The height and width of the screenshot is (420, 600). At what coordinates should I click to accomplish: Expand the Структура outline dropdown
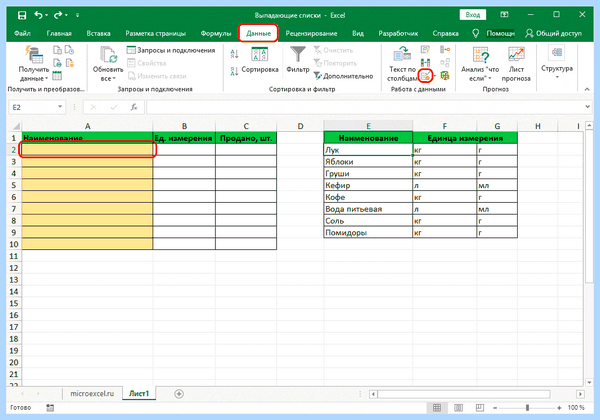[557, 77]
